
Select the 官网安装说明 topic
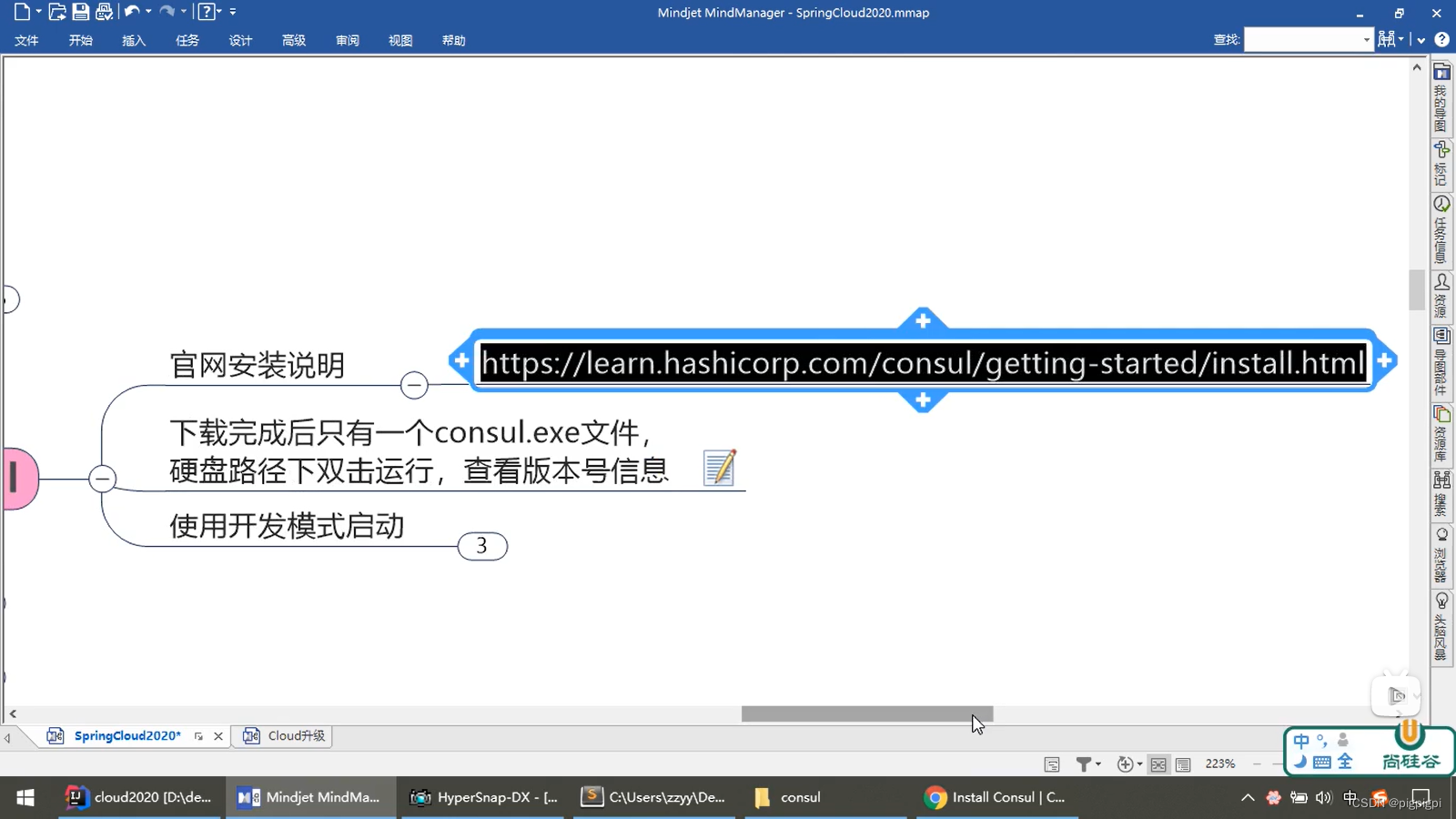point(257,365)
